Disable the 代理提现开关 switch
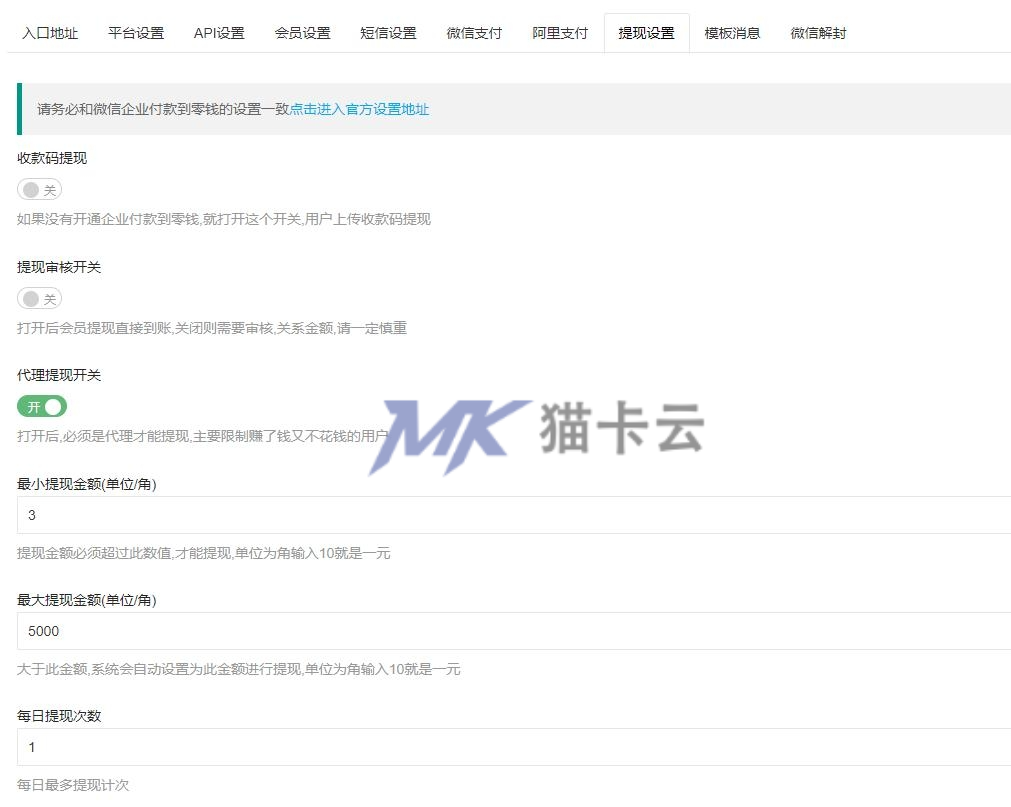1011x807 pixels. point(42,407)
